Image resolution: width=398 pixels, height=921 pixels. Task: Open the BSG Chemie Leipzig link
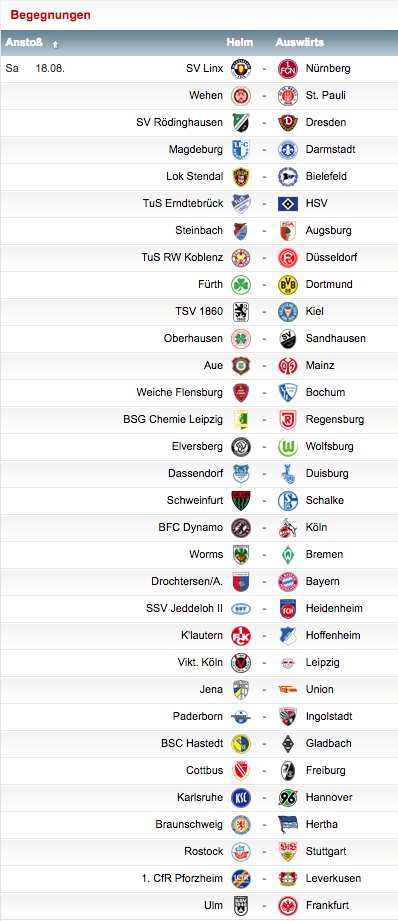[173, 420]
